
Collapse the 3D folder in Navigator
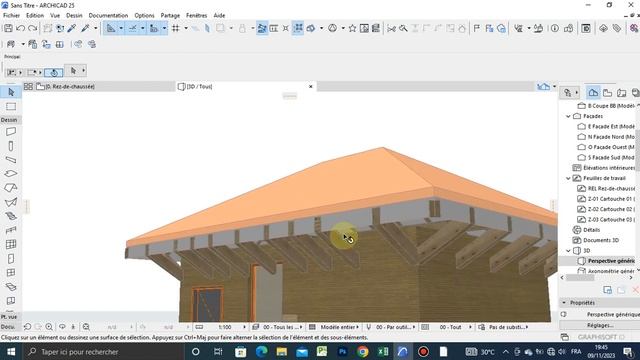point(568,251)
